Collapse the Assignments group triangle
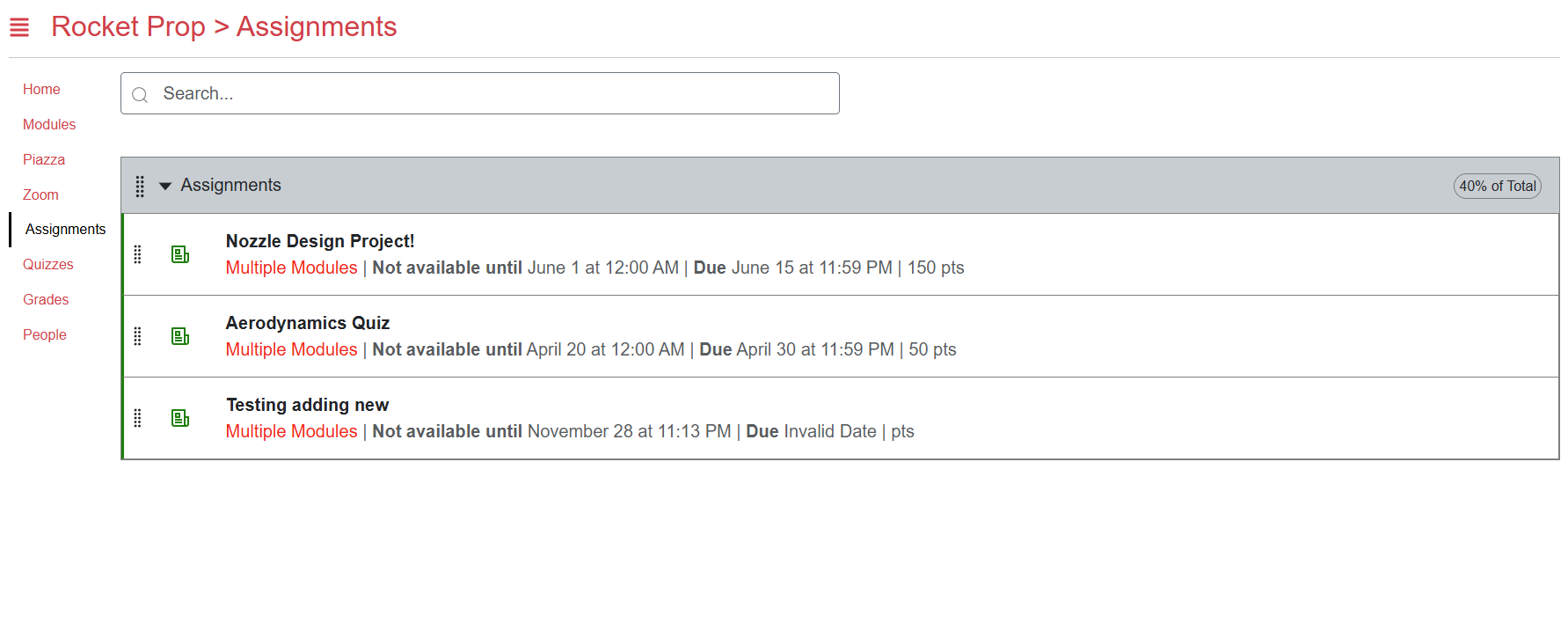 click(x=164, y=186)
